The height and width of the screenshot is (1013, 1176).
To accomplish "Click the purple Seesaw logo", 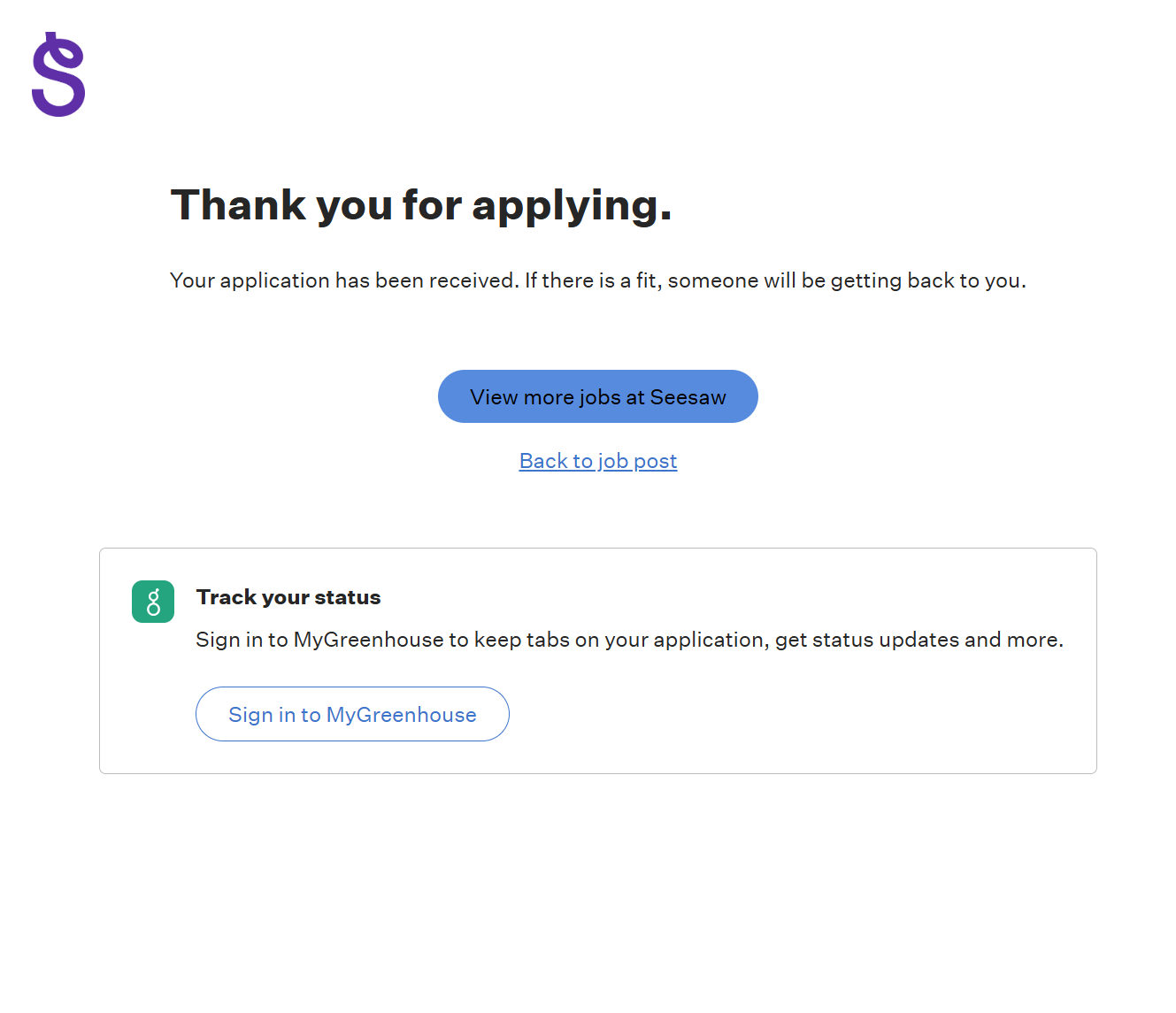I will [x=58, y=75].
